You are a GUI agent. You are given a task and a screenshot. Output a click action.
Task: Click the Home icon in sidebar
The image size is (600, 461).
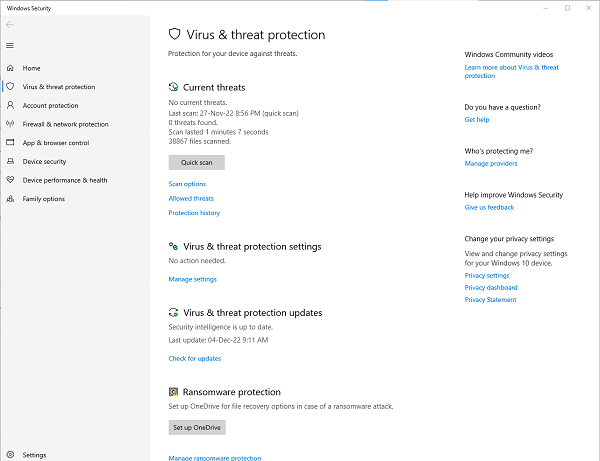[11, 68]
